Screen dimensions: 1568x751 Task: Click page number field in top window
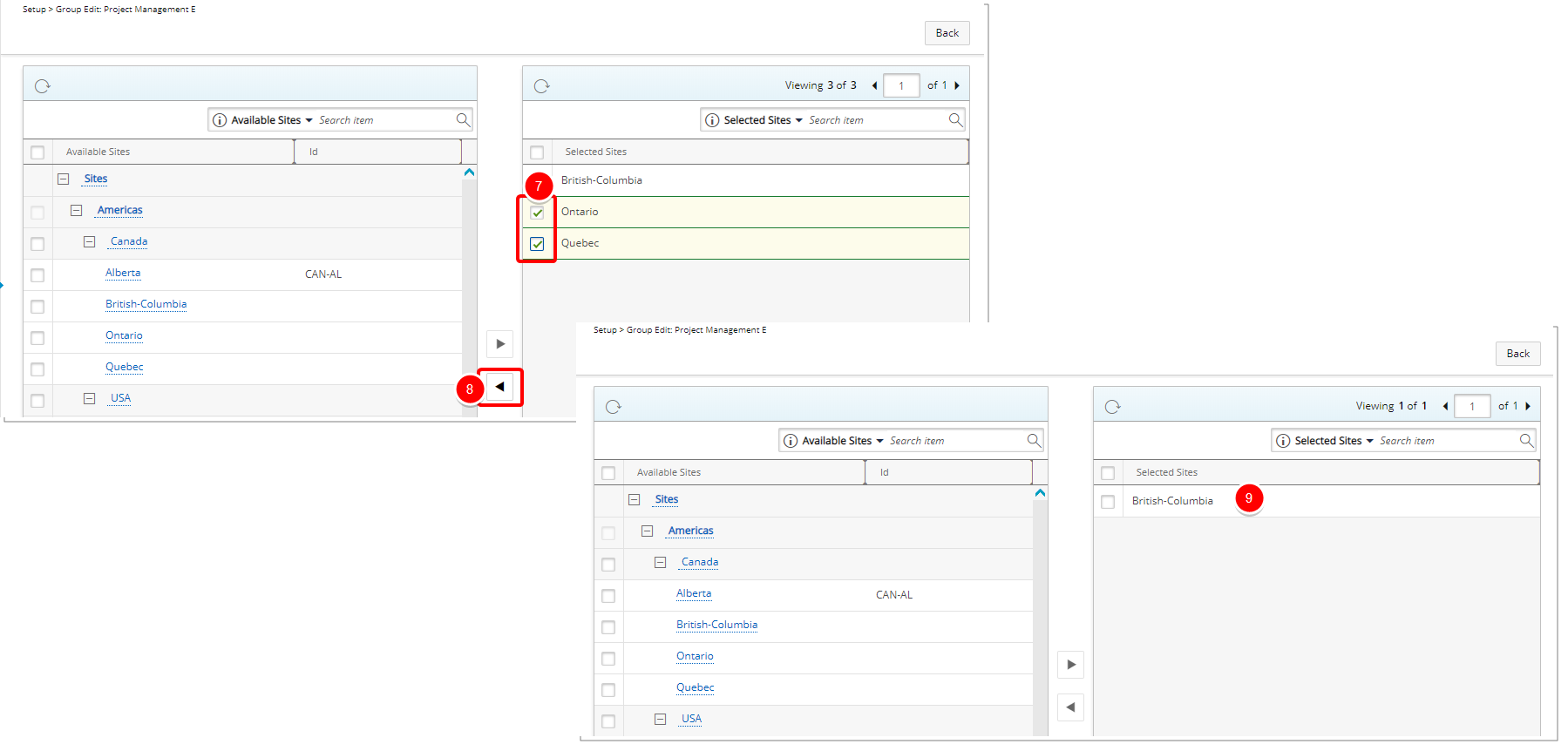pos(901,85)
